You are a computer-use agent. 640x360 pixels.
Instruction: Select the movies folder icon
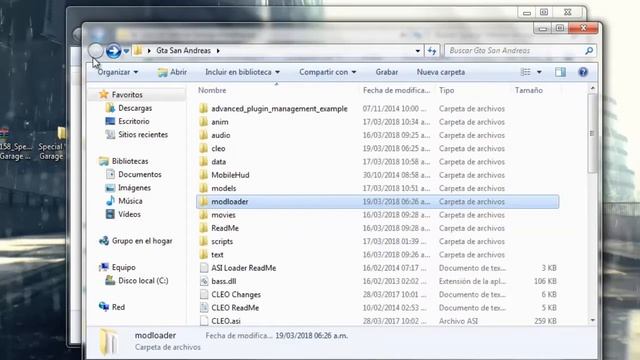pyautogui.click(x=204, y=215)
